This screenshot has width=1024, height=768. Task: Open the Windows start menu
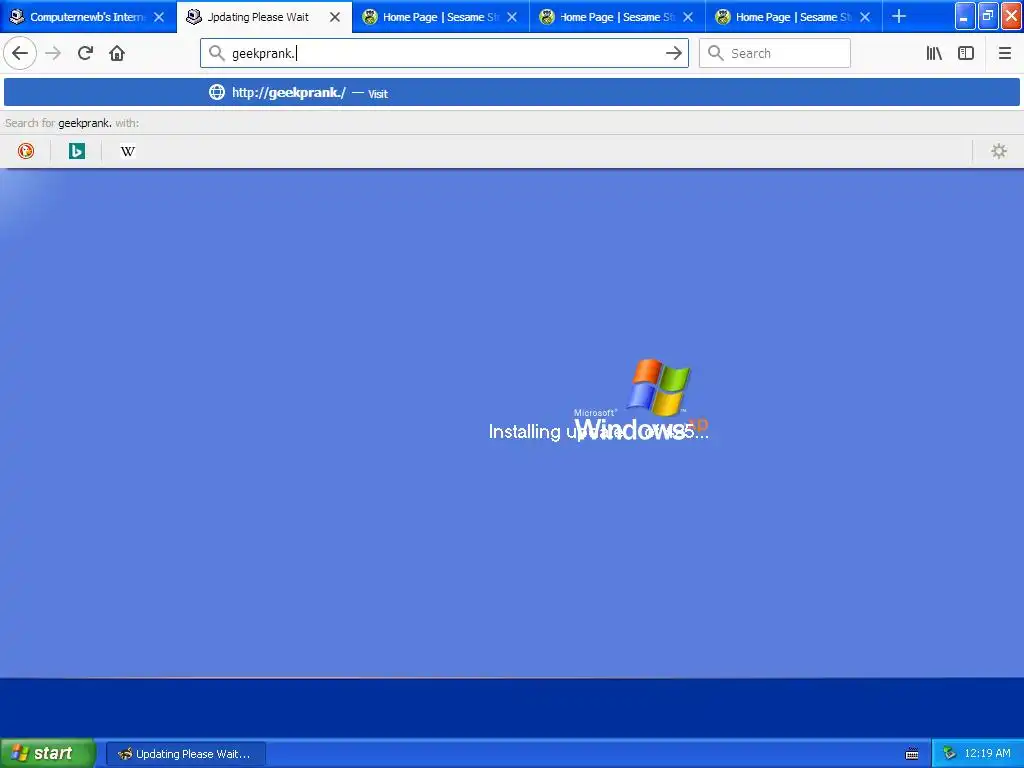point(48,753)
